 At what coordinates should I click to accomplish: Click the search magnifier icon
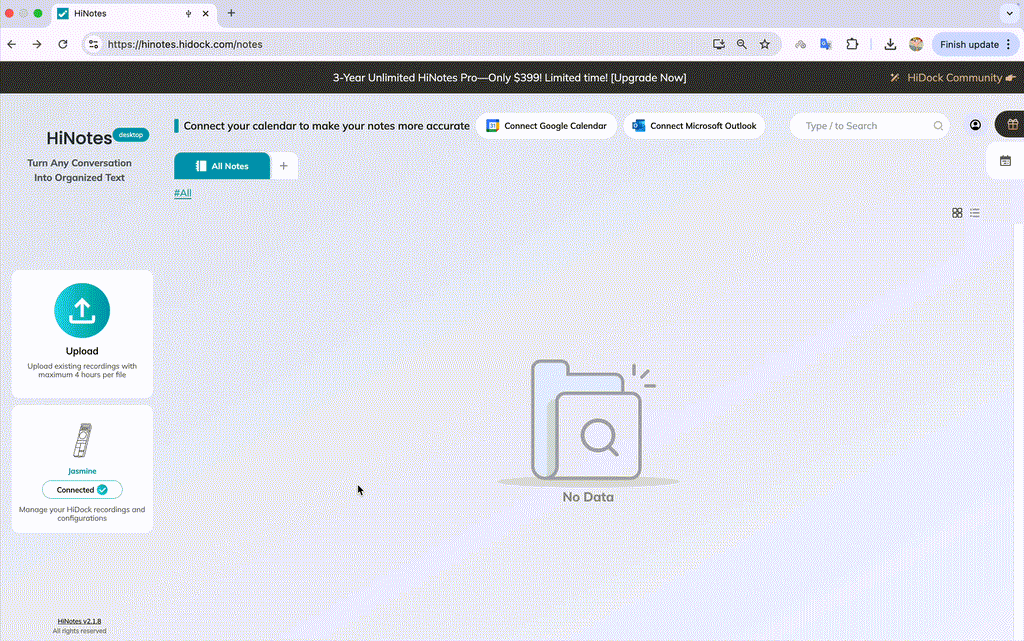pos(938,126)
